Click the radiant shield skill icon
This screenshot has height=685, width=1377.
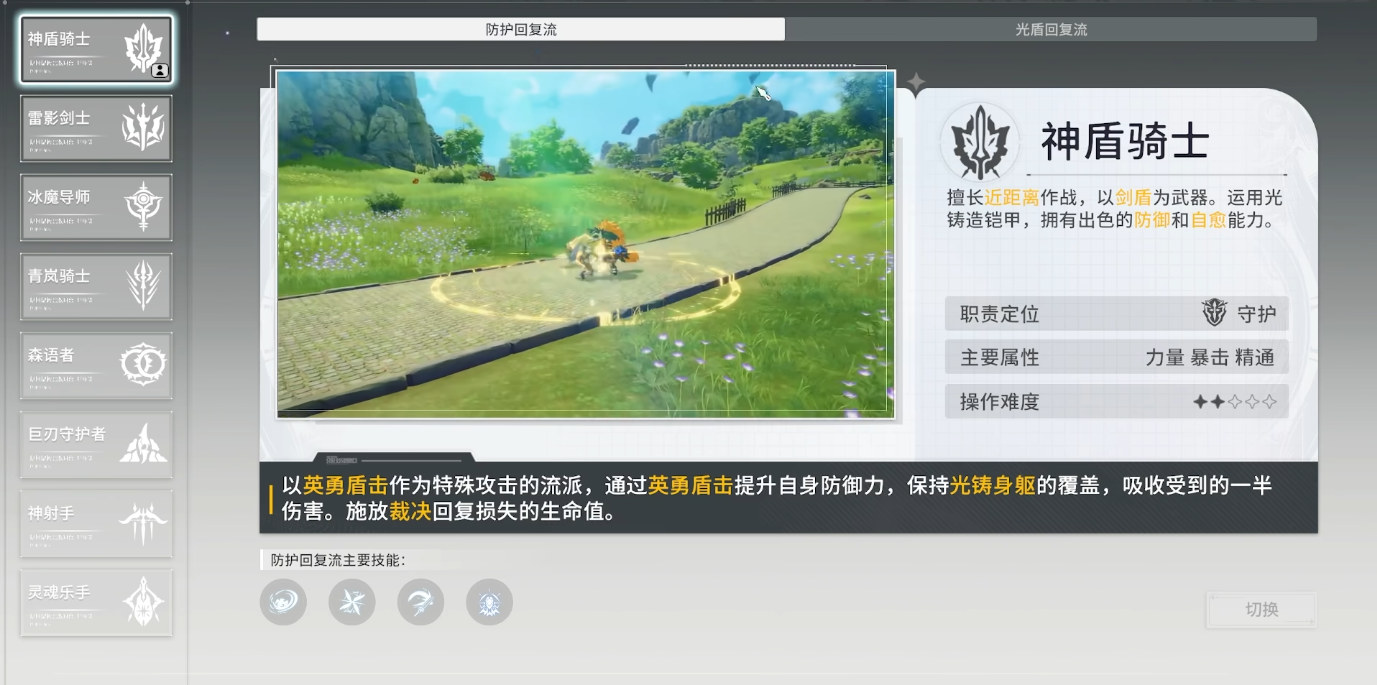tap(490, 602)
